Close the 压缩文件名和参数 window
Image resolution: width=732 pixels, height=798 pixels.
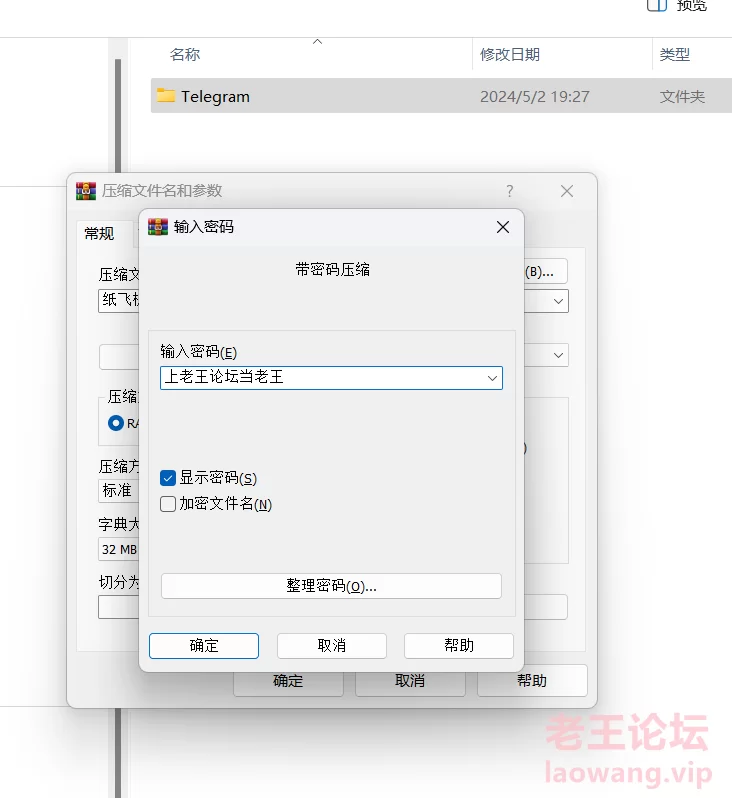(567, 191)
